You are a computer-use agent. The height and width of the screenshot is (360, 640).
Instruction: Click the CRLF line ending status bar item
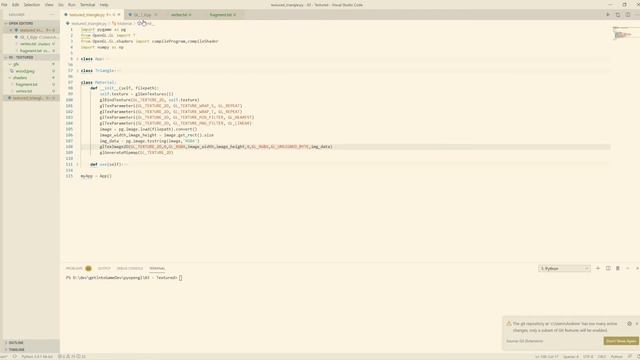tap(602, 357)
